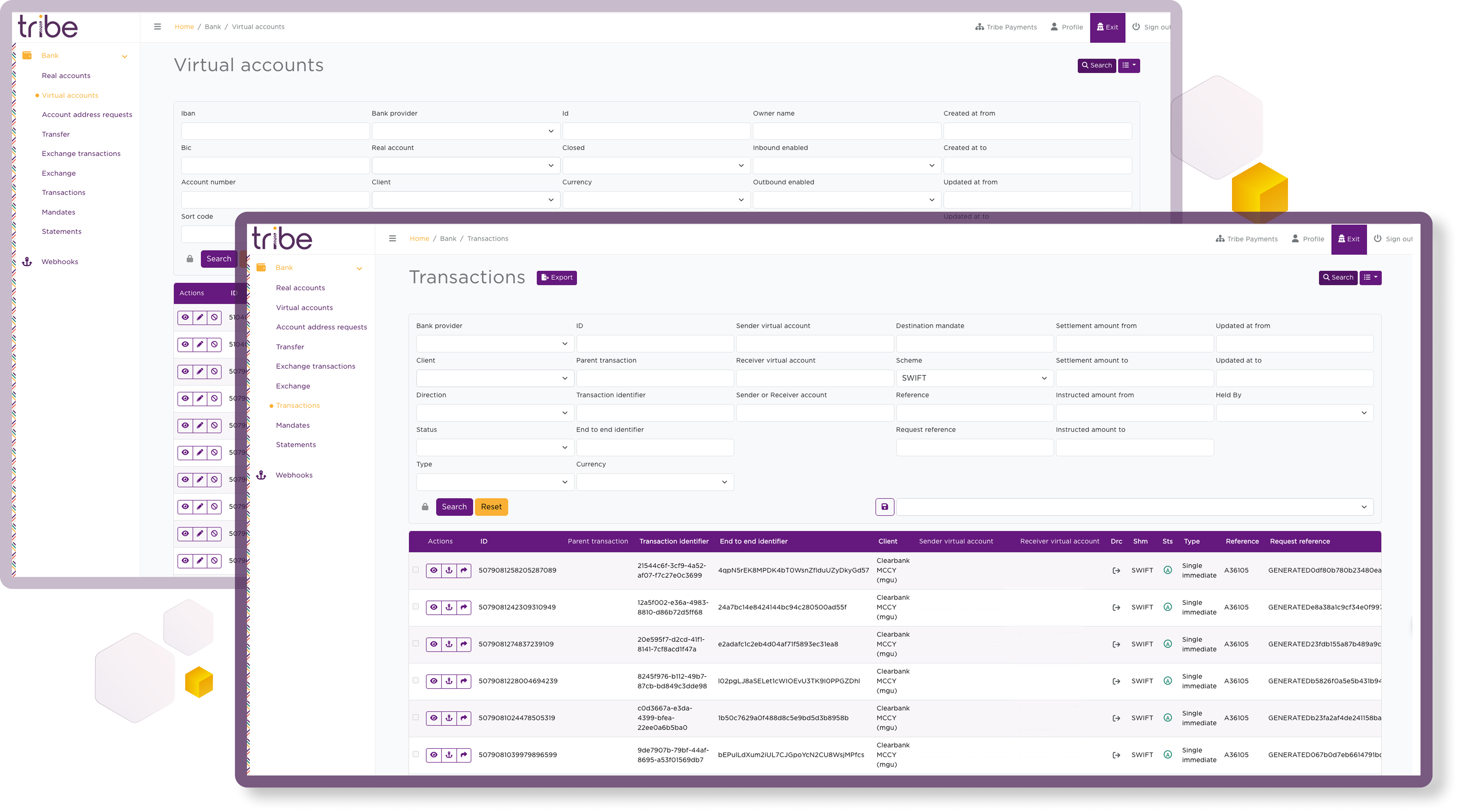The width and height of the screenshot is (1459, 812).
Task: Click the hamburger menu icon in Virtual accounts window
Action: click(x=157, y=27)
